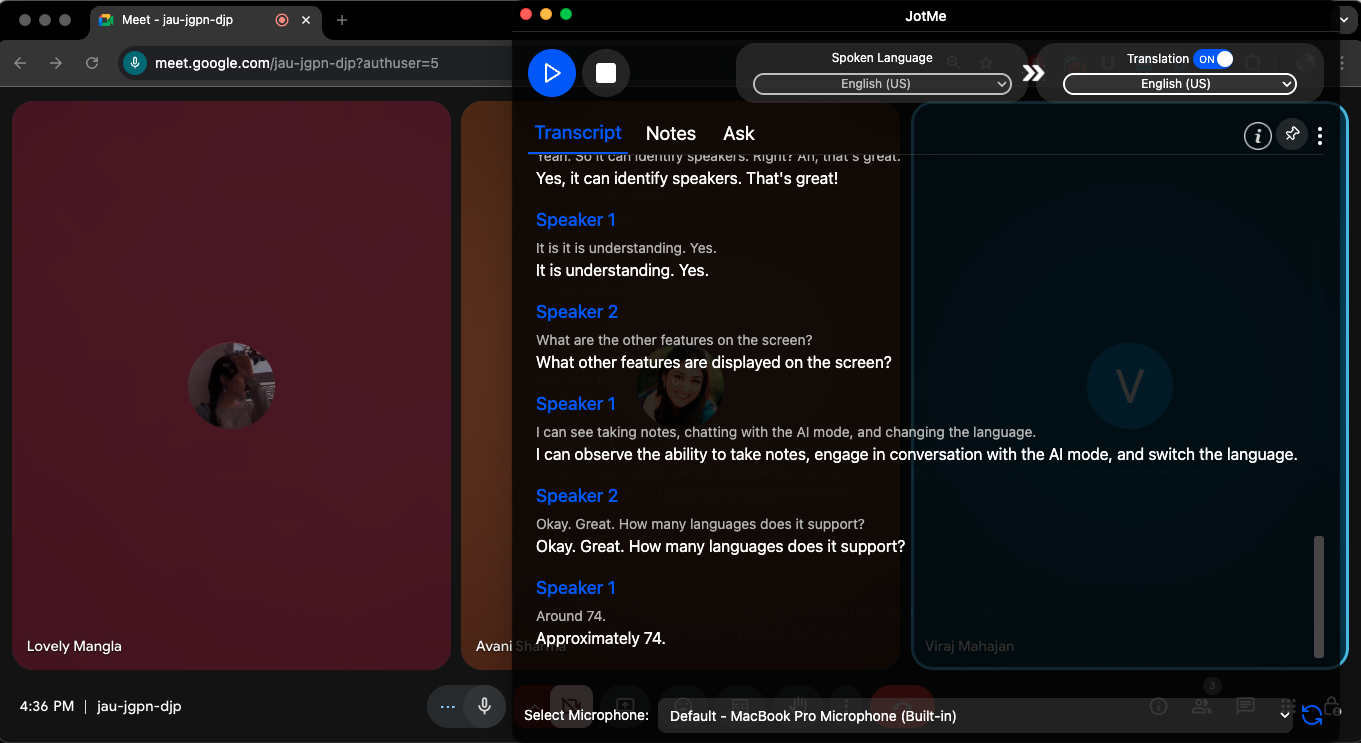The height and width of the screenshot is (743, 1361).
Task: Click the Speaker 2 label above 'Okay. Great. How many languages'
Action: [x=577, y=496]
